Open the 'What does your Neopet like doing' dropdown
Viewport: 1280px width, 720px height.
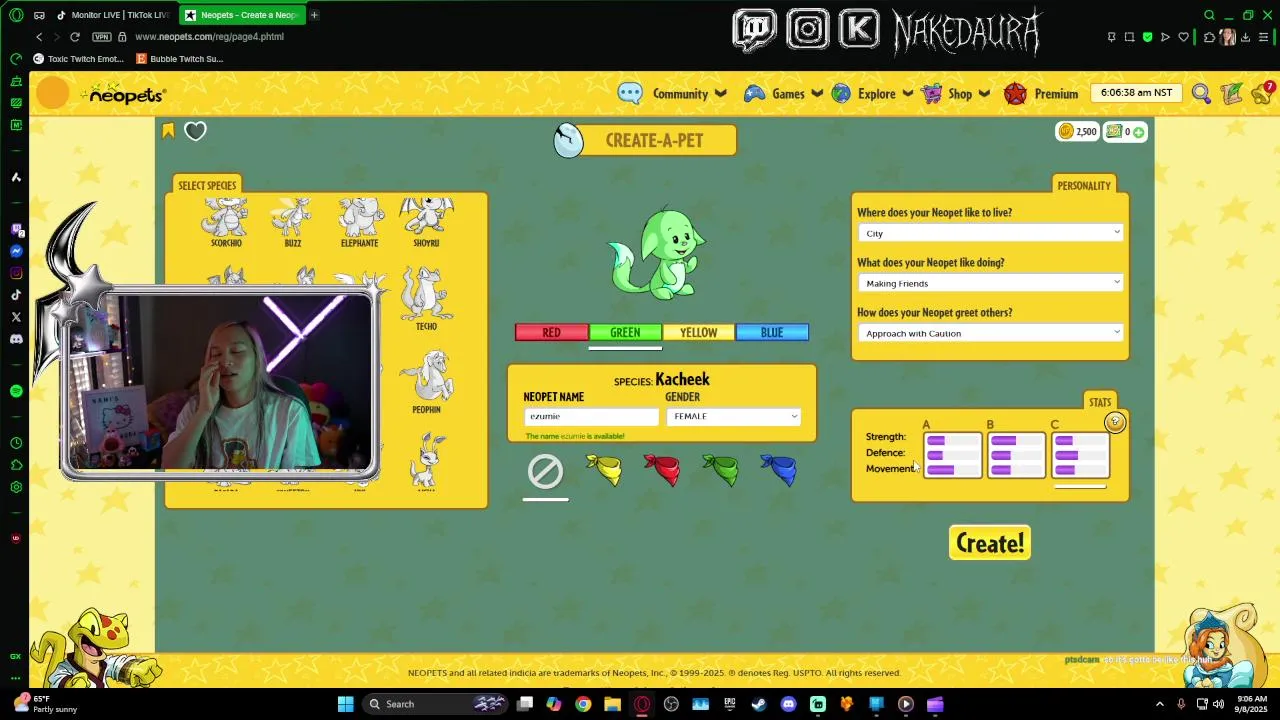coord(990,283)
